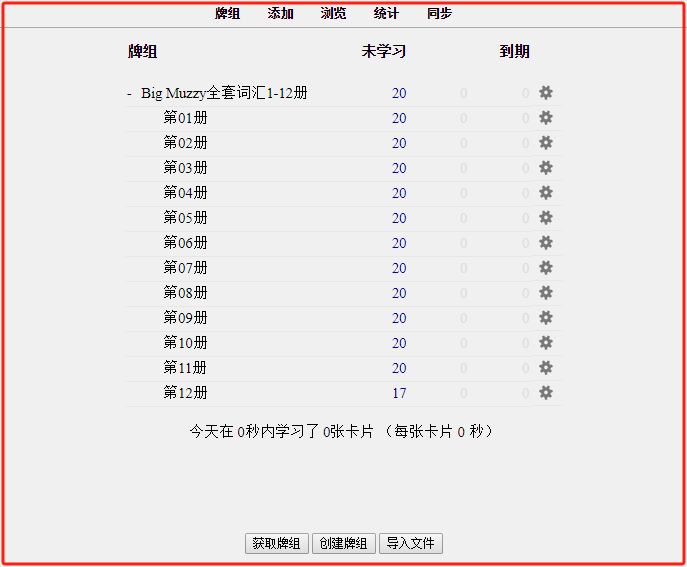Open sub-deck 第12册
This screenshot has height=567, width=687.
[185, 392]
